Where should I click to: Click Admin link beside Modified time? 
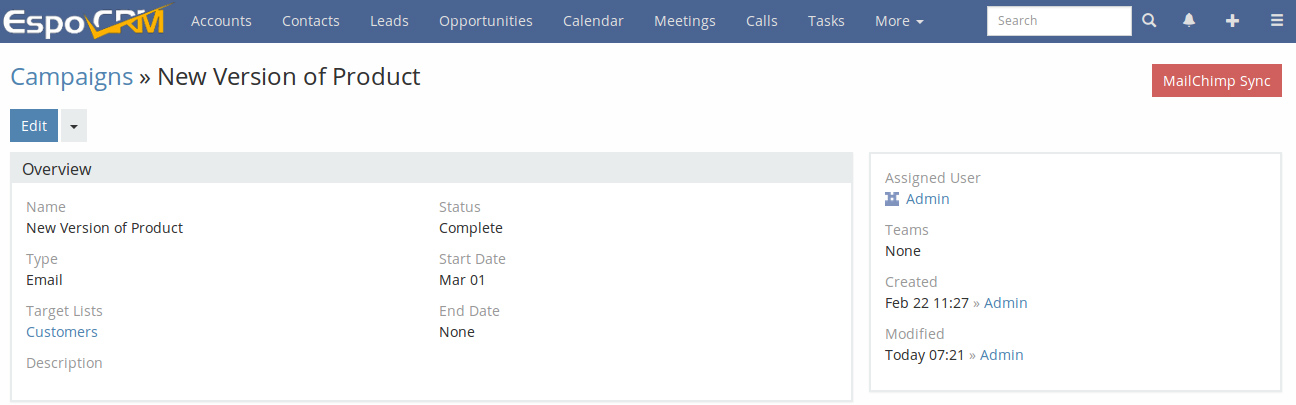click(x=1002, y=355)
